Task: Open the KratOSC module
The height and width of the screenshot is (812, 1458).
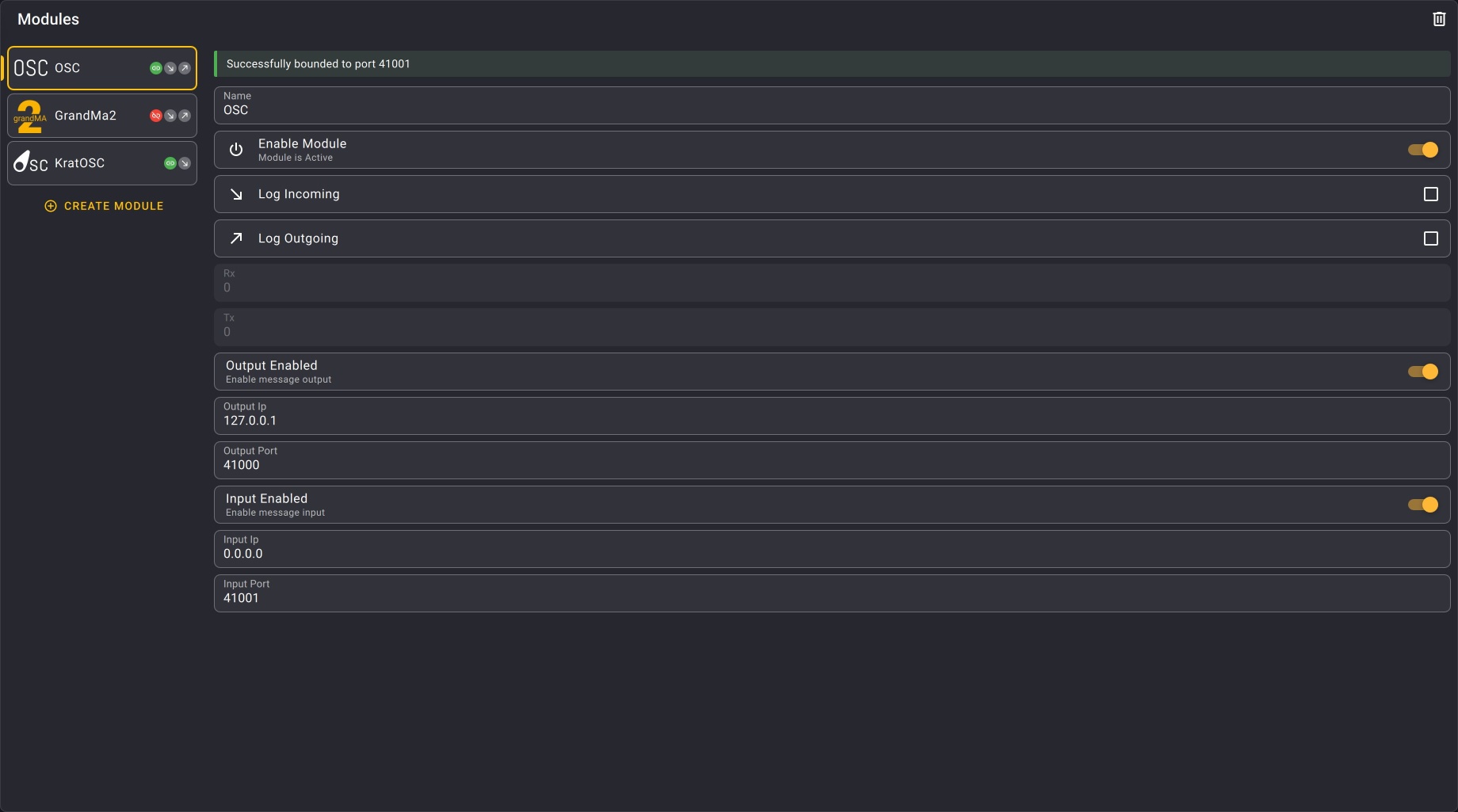Action: [x=79, y=163]
